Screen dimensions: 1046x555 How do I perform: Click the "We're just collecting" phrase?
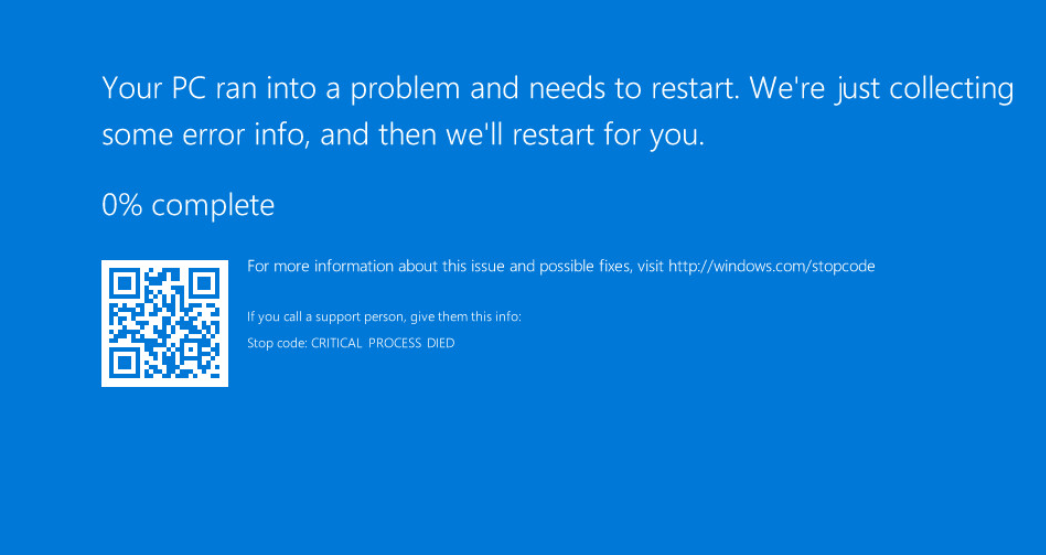(881, 89)
